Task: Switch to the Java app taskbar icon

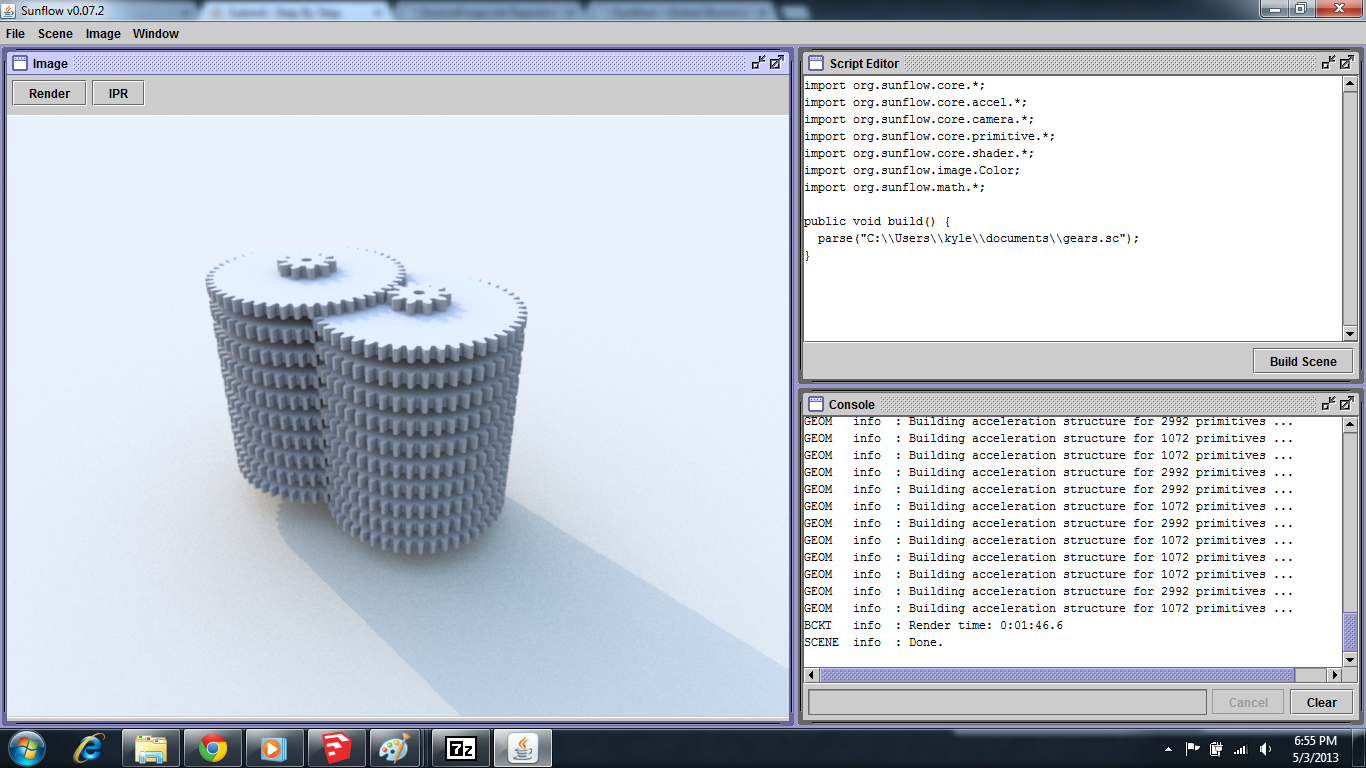Action: coord(522,748)
